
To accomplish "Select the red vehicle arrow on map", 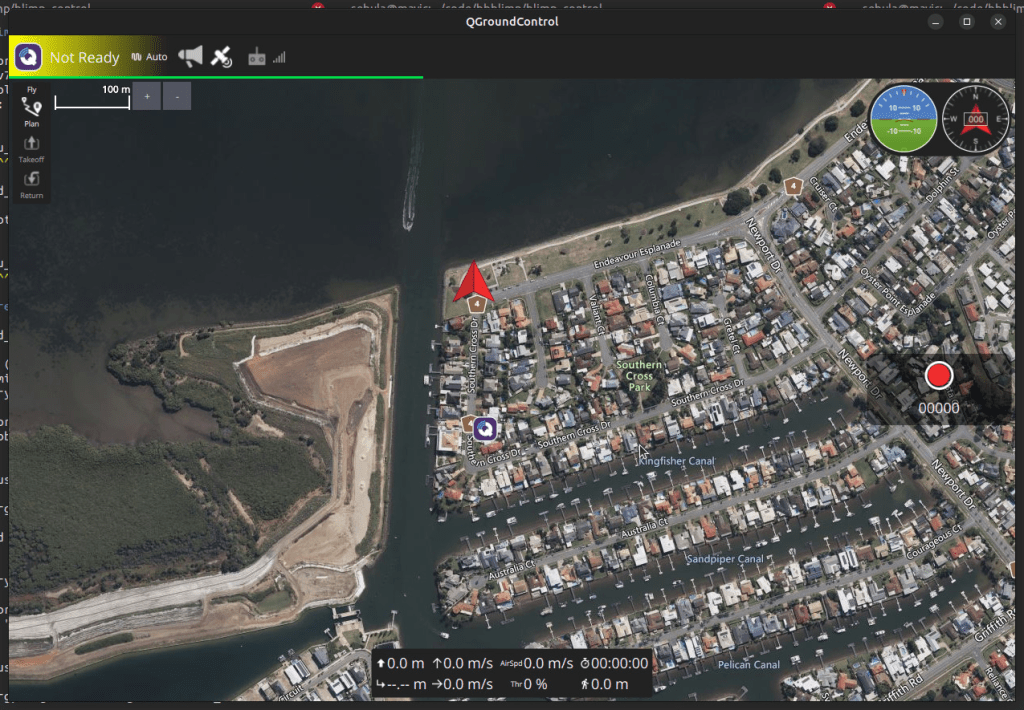I will (x=474, y=282).
